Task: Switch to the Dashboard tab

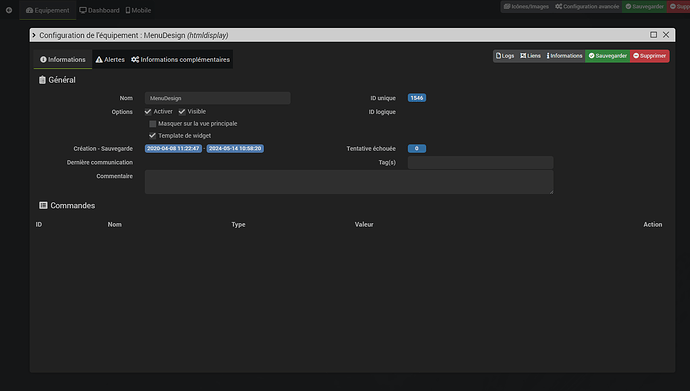Action: pos(99,10)
